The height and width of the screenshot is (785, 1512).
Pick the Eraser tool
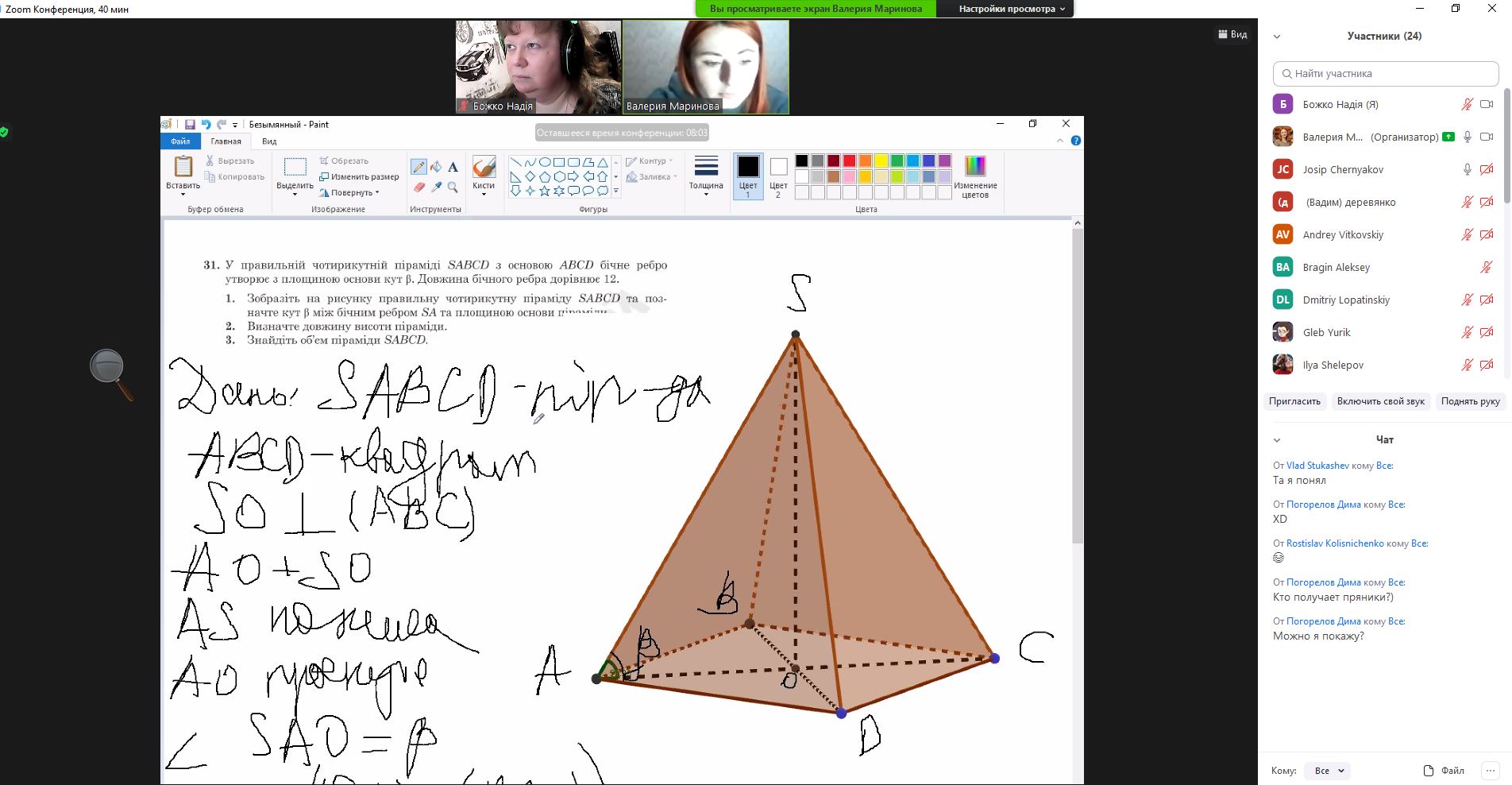[x=418, y=188]
